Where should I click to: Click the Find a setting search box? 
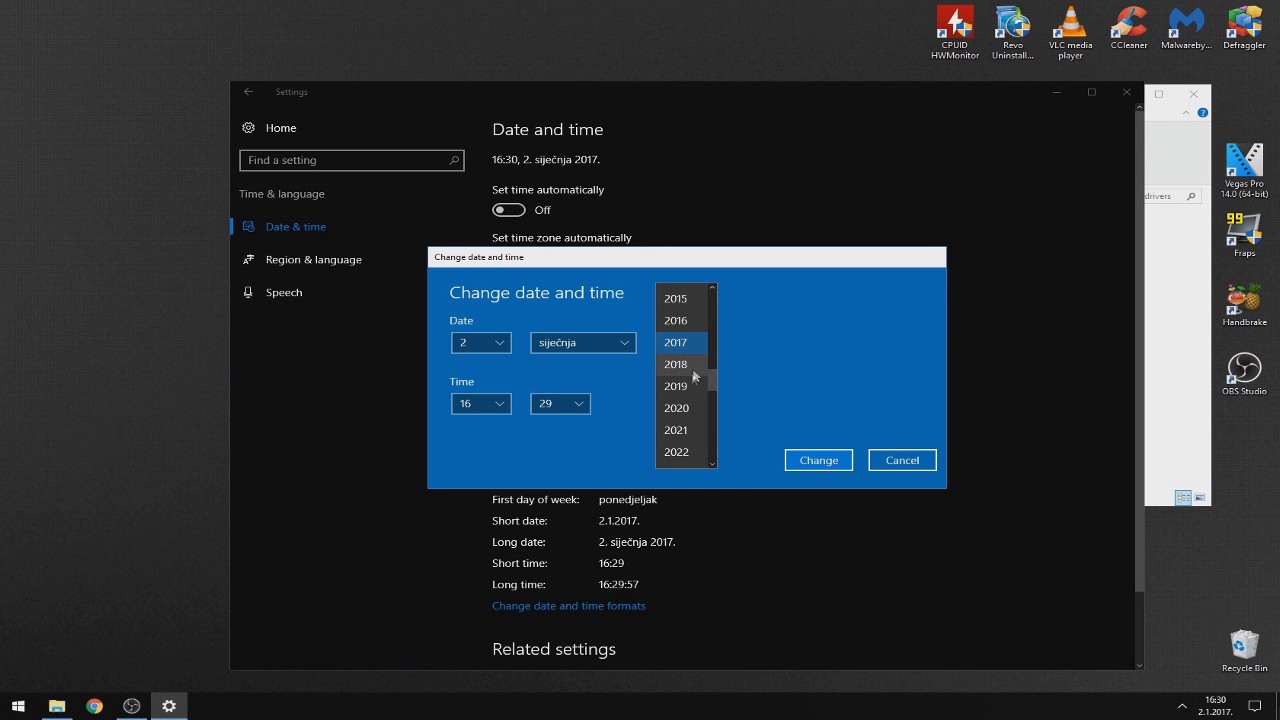point(352,160)
